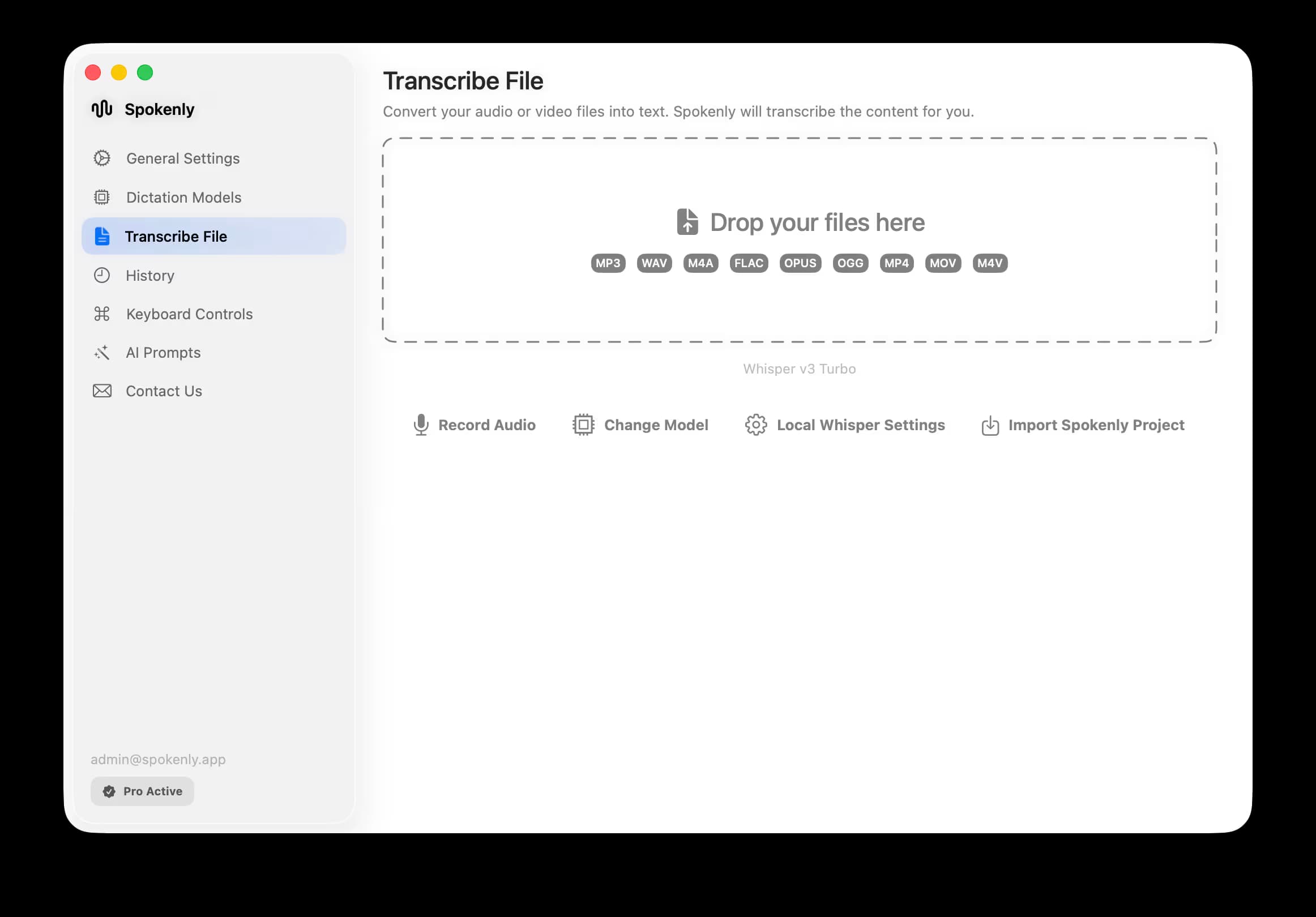This screenshot has height=917, width=1316.
Task: Click the Record Audio button label
Action: coord(487,425)
